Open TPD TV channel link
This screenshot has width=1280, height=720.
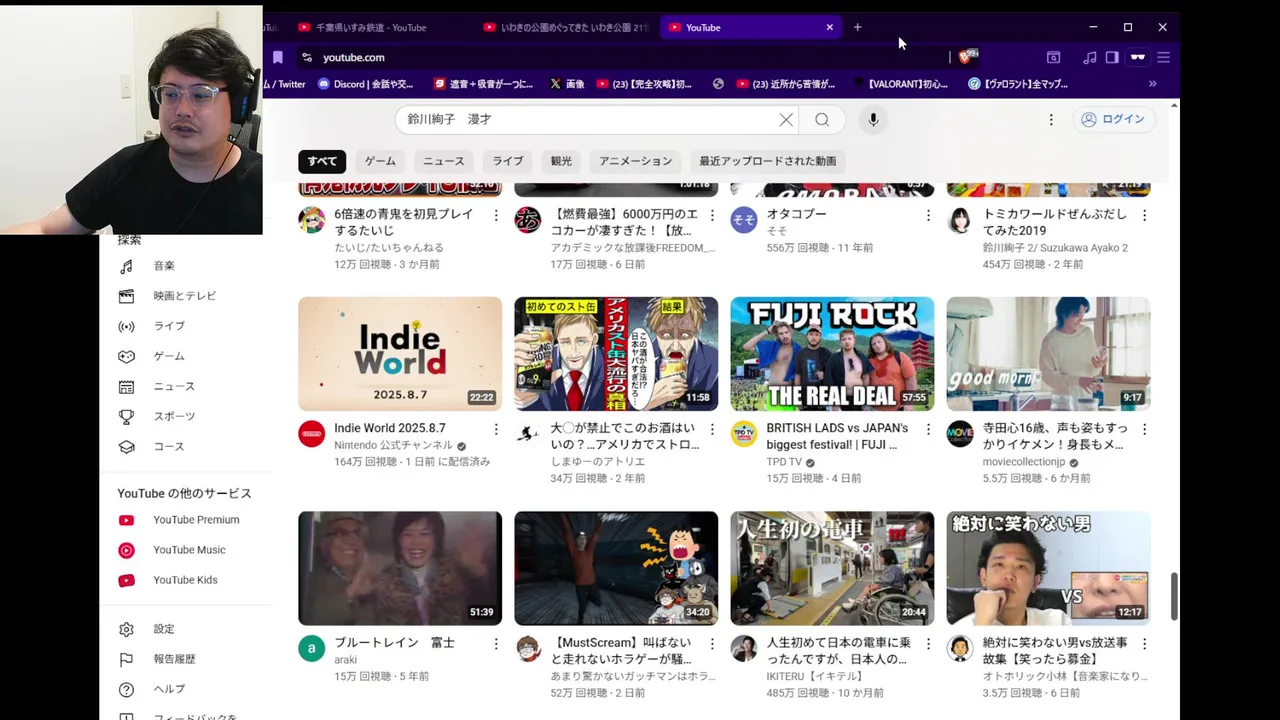(x=784, y=462)
